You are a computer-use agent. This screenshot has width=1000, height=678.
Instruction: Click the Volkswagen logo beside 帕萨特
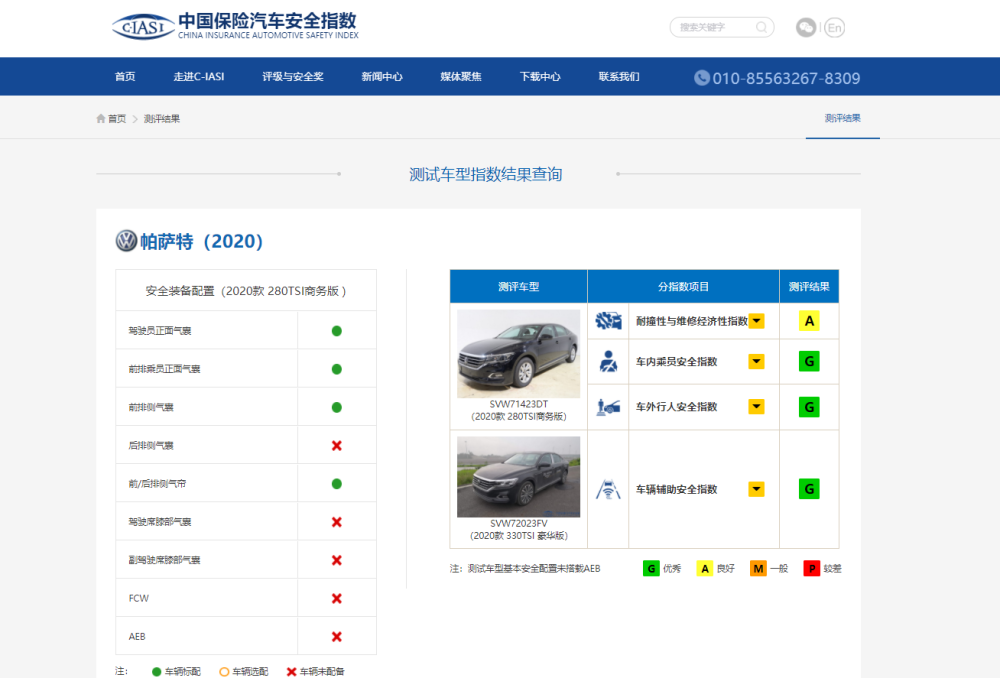pos(126,241)
